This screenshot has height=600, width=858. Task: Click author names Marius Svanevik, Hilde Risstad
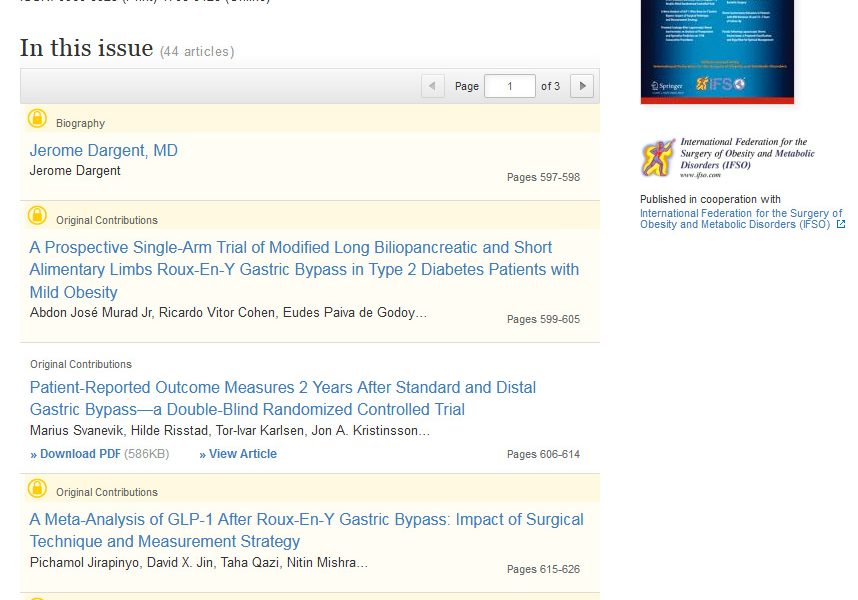point(230,431)
